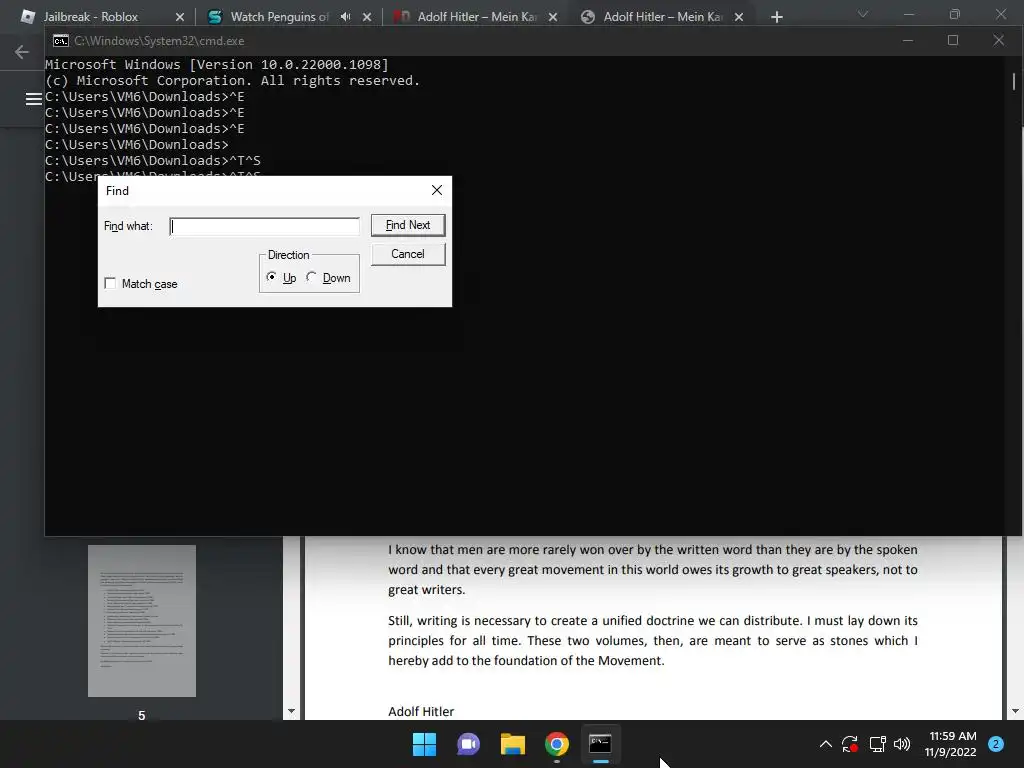Open a new browser tab
Viewport: 1024px width, 768px height.
776,17
